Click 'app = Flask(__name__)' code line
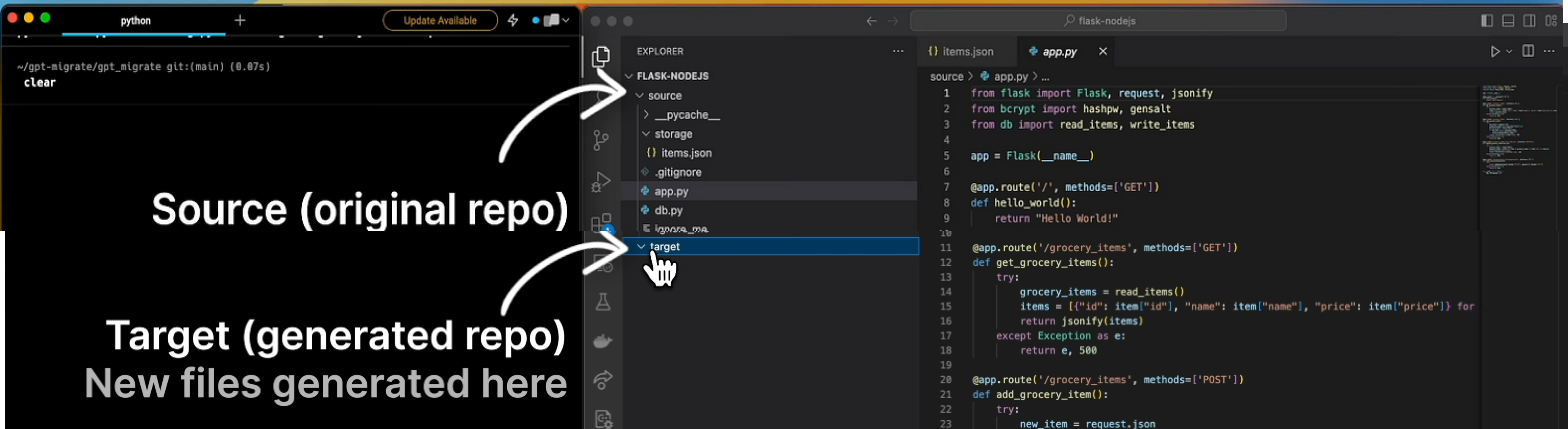The width and height of the screenshot is (1568, 429). coord(1033,156)
